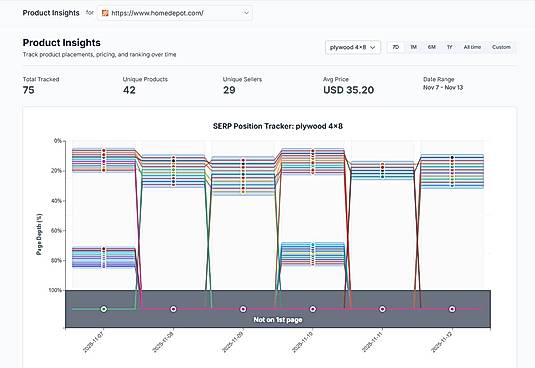The image size is (535, 368).
Task: Click the chart title SERP Position Tracker
Action: coord(278,126)
